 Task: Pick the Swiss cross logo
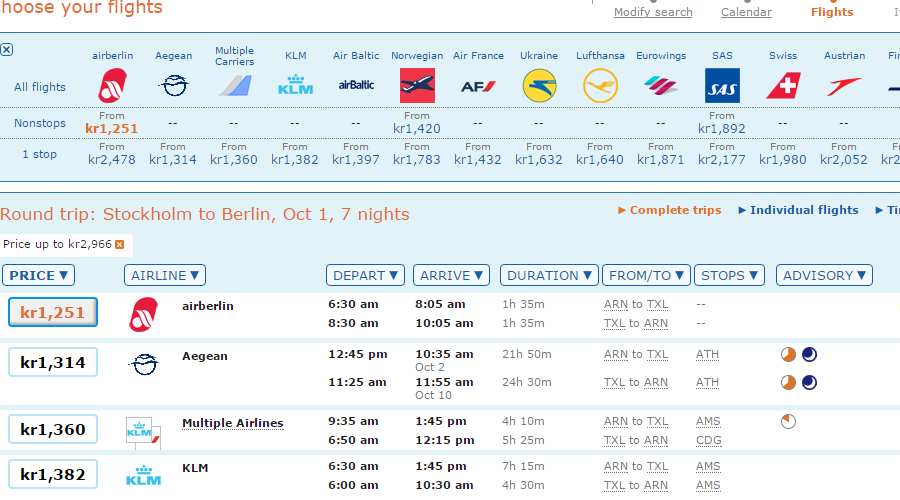pos(783,86)
